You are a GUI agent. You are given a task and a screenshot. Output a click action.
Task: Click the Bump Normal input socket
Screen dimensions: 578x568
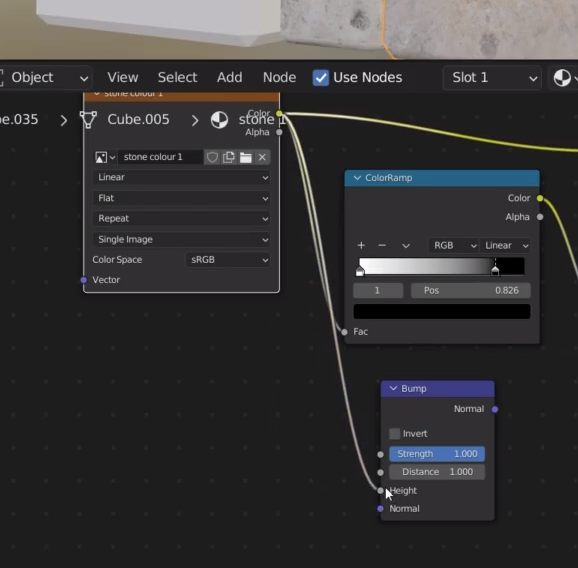380,509
